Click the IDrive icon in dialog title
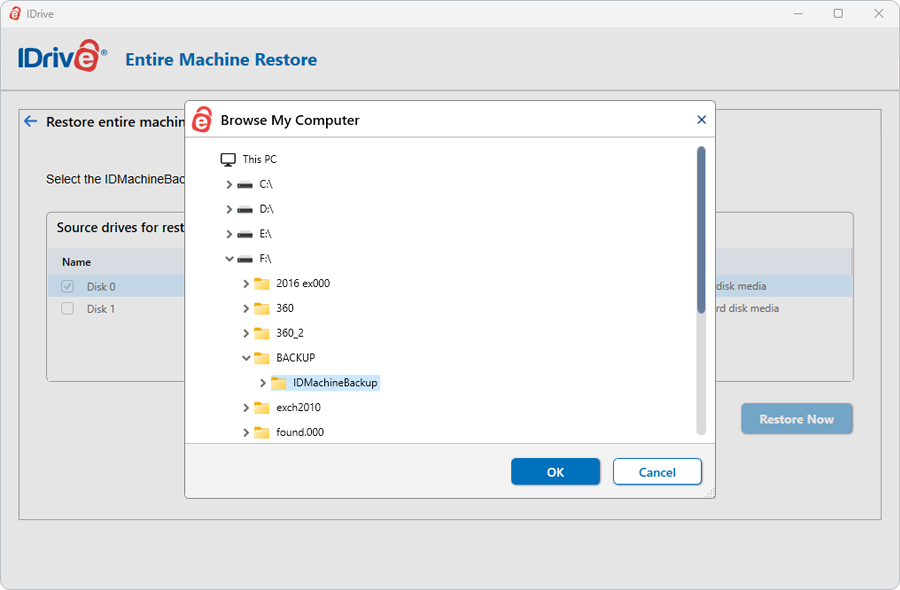The image size is (900, 590). [202, 119]
